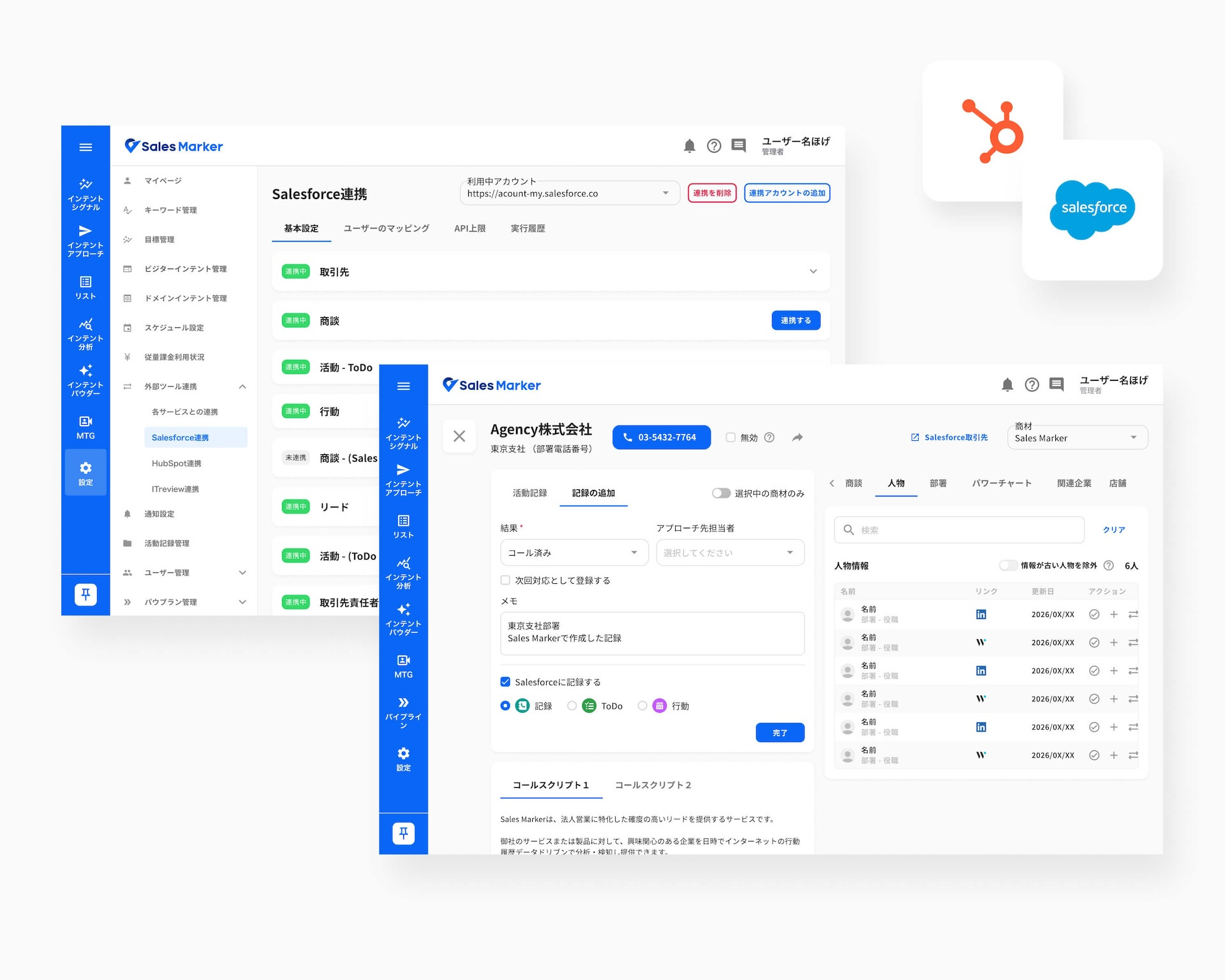The height and width of the screenshot is (980, 1225).
Task: Switch to 実行履歴 tab
Action: click(528, 228)
